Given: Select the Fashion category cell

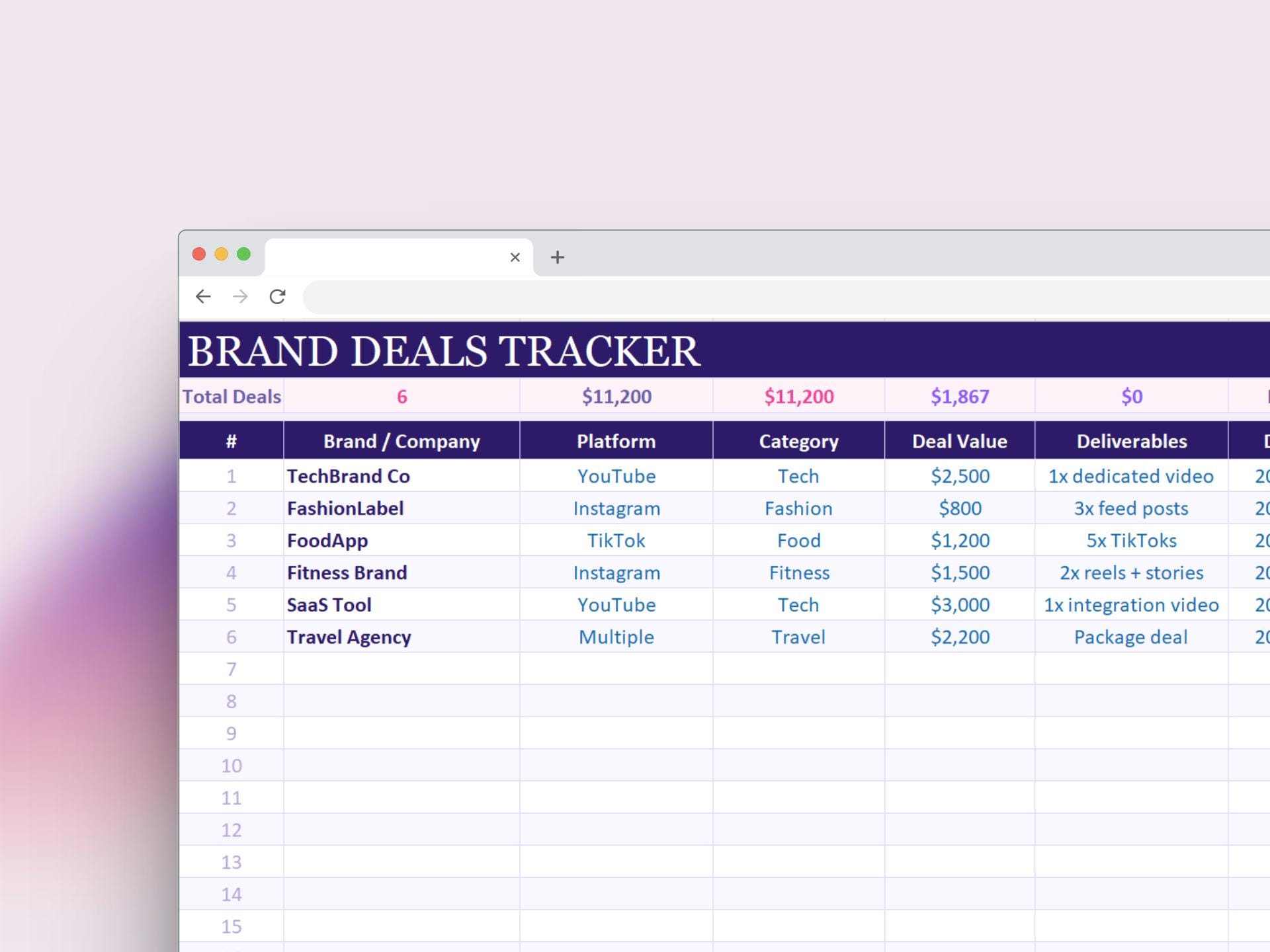Looking at the screenshot, I should click(x=799, y=508).
